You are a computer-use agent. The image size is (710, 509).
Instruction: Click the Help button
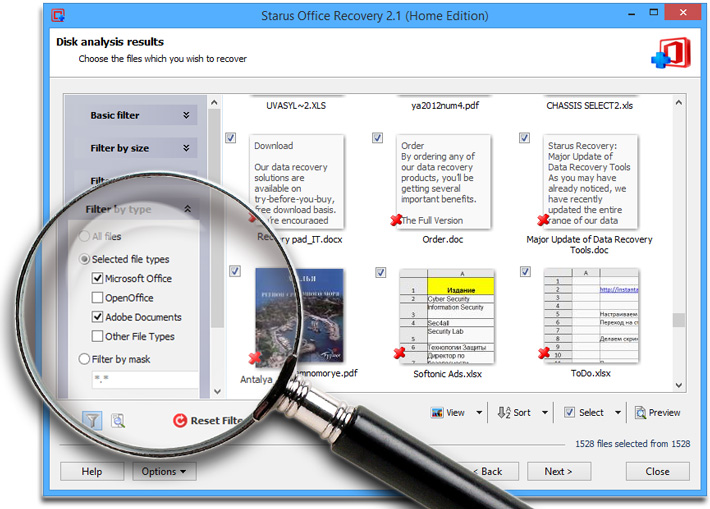pos(92,471)
